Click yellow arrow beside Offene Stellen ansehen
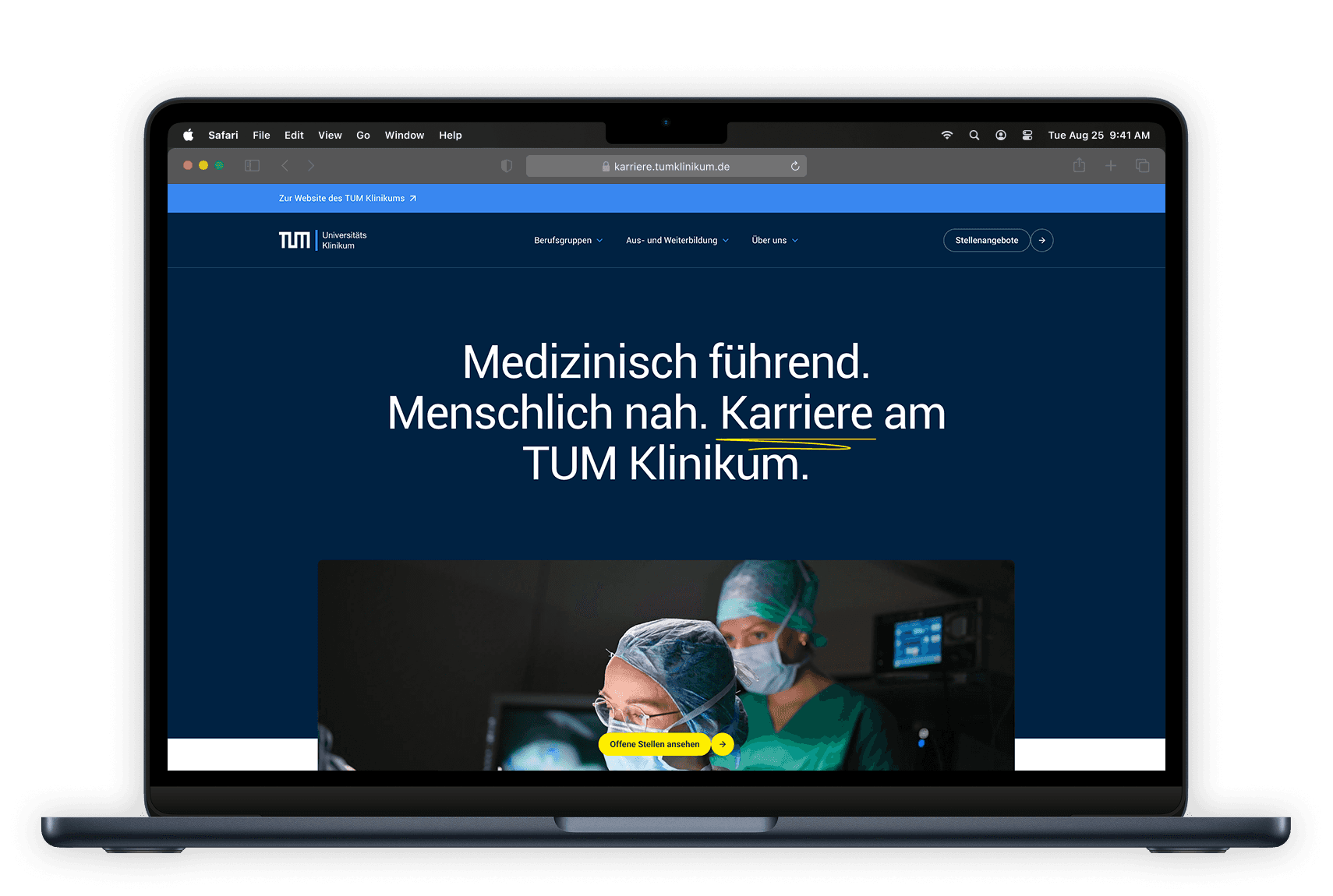The image size is (1333, 896). [x=723, y=744]
